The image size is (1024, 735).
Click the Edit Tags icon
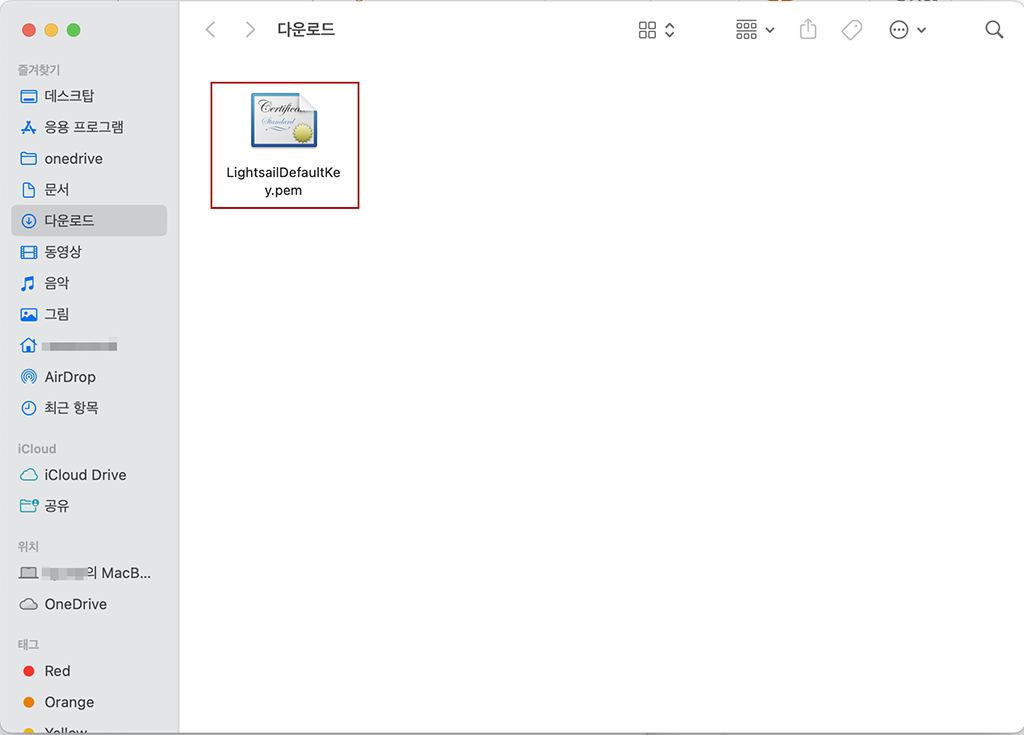click(852, 30)
